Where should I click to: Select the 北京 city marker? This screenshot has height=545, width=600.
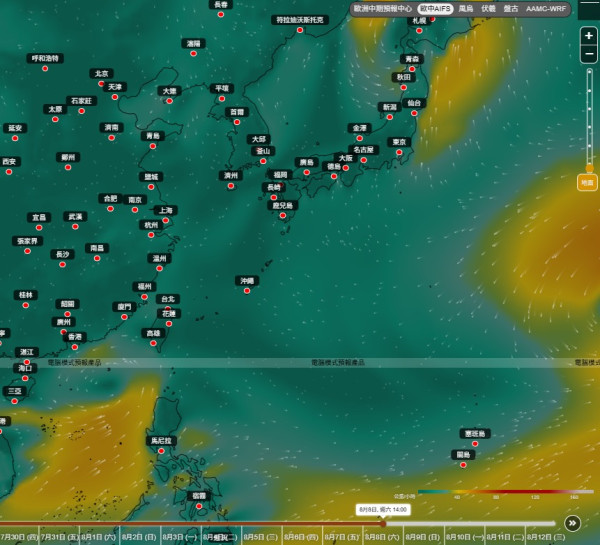pos(101,83)
